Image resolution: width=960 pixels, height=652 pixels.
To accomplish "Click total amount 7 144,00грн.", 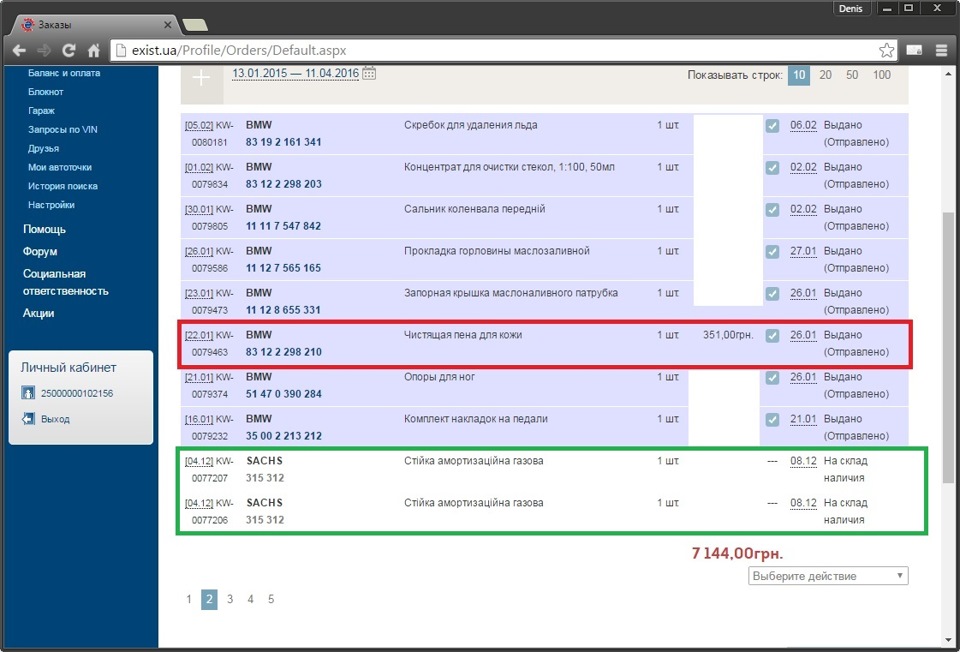I will [x=737, y=553].
